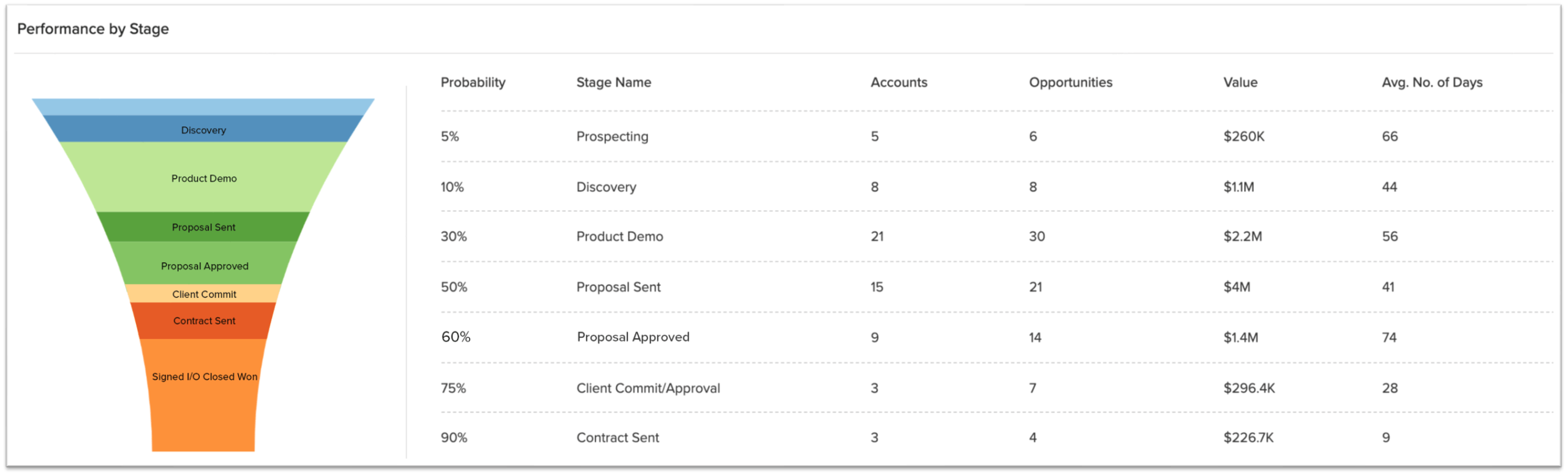Open the Product Demo row in table
Screen dimensions: 1568x475
619,237
